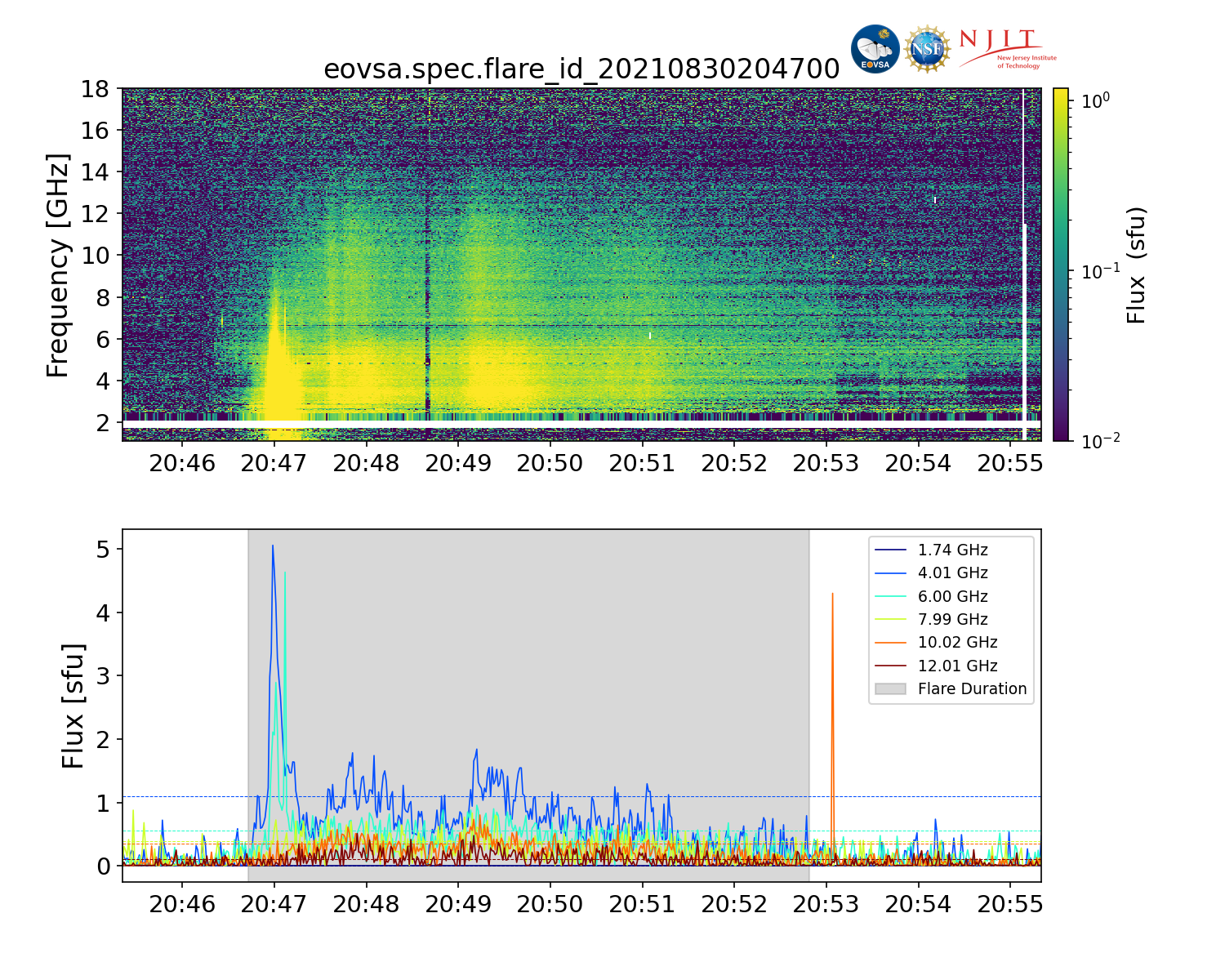Select the 6.00 GHz legend entry
This screenshot has width=1225, height=980.
(x=952, y=597)
